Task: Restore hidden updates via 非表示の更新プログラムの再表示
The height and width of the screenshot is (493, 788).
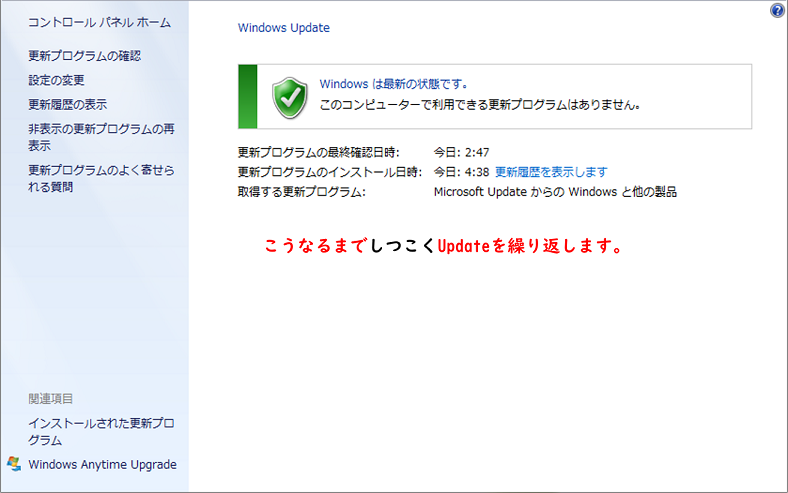Action: click(101, 137)
